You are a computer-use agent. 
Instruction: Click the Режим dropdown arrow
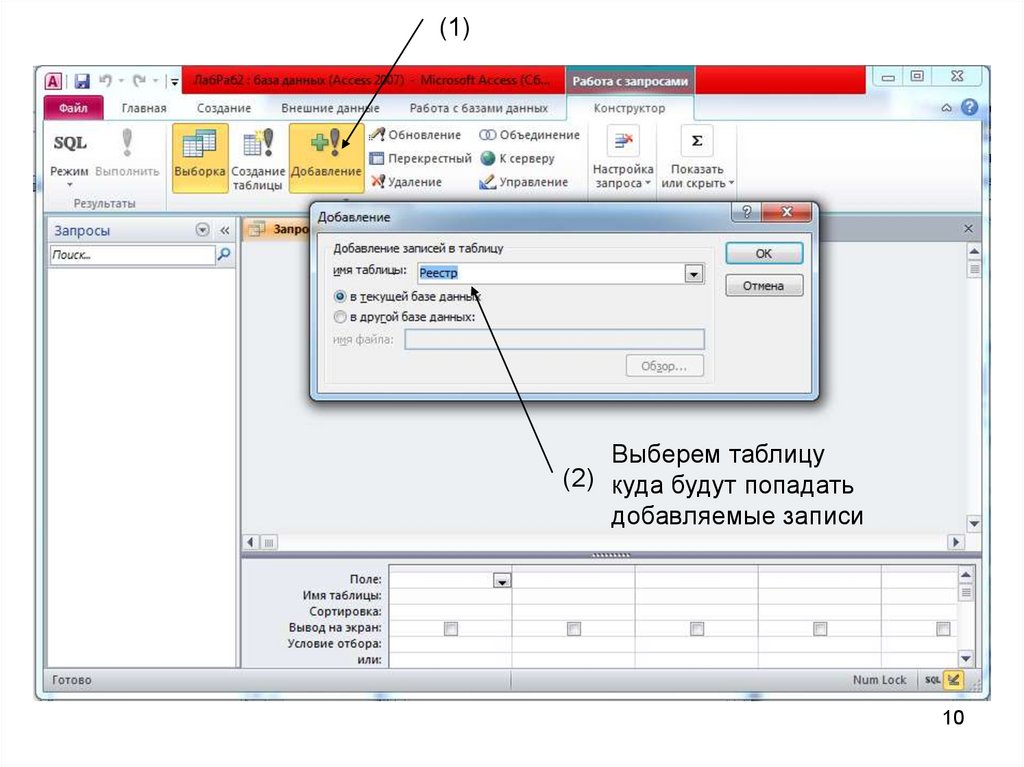tap(69, 185)
